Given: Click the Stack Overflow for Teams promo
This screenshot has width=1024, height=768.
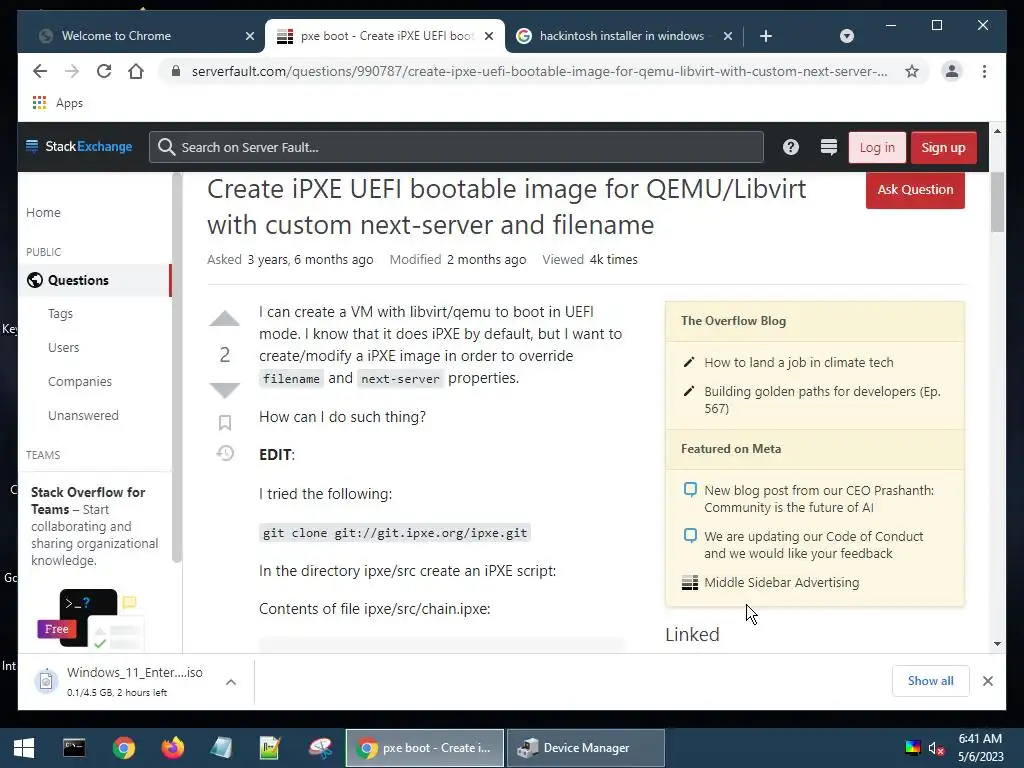Looking at the screenshot, I should coord(95,526).
